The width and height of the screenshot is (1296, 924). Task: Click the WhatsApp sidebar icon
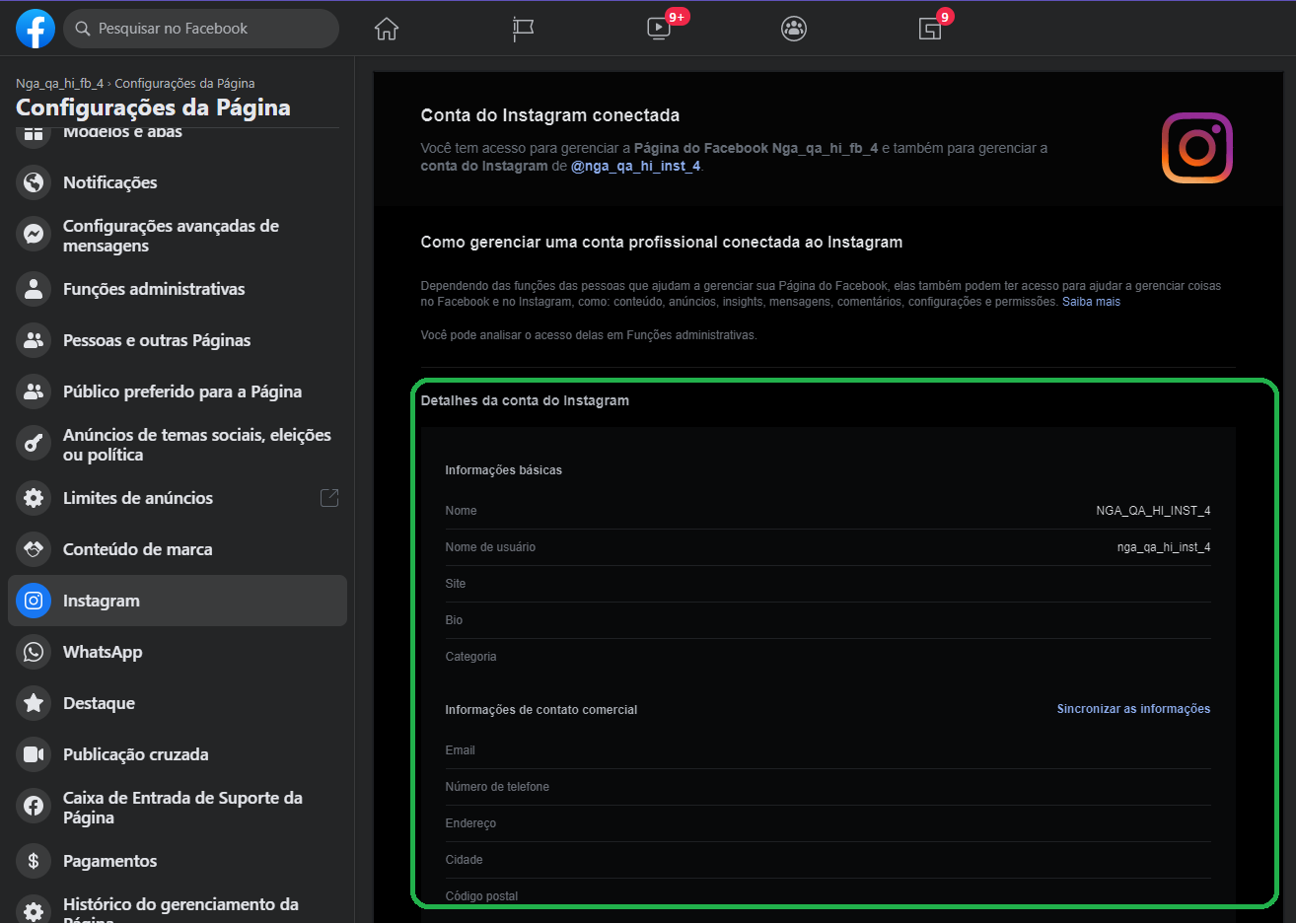(34, 652)
